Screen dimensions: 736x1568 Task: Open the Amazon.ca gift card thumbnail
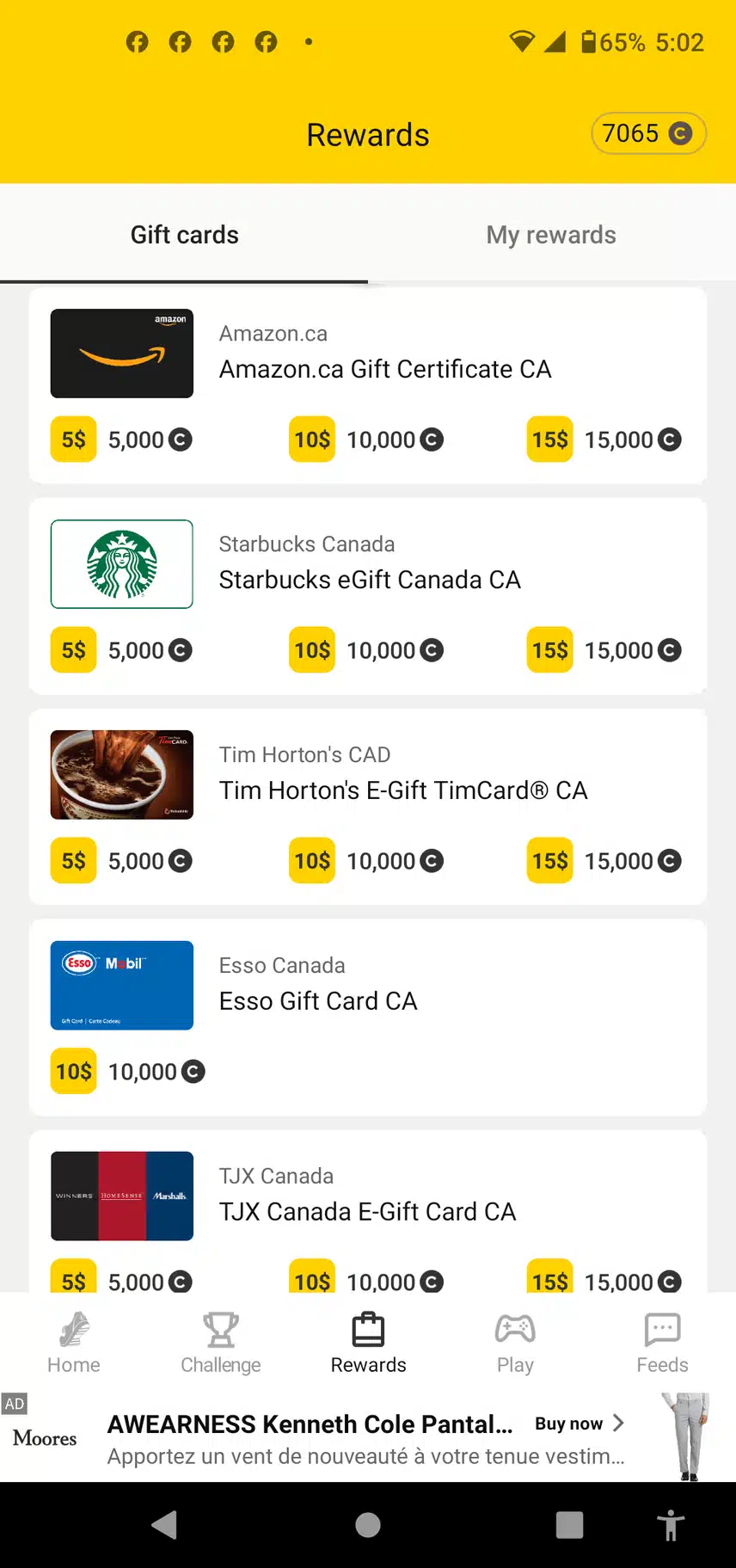click(x=122, y=354)
